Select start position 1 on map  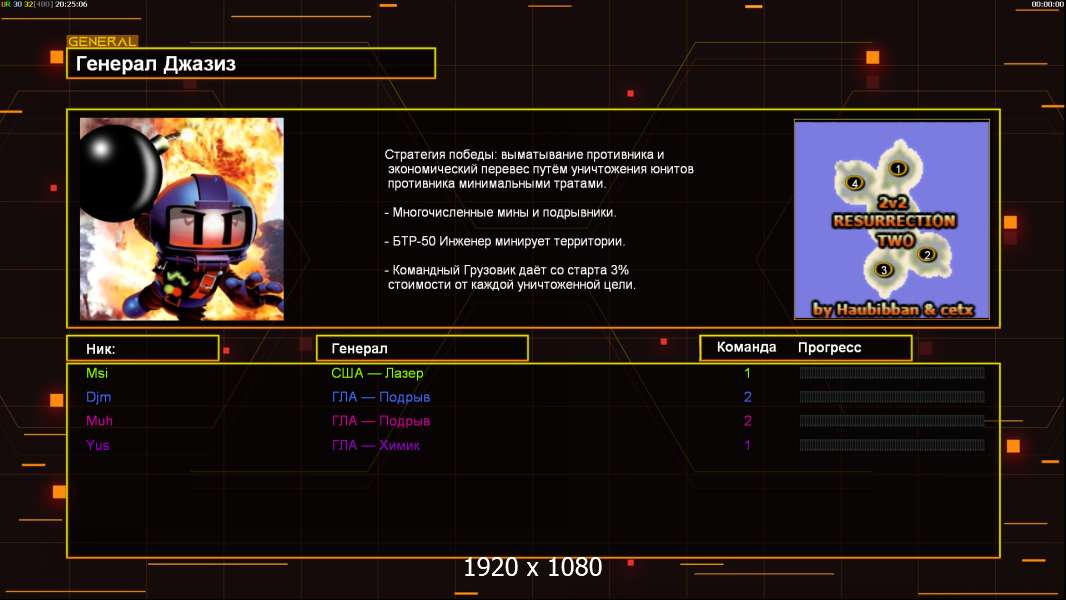coord(897,169)
